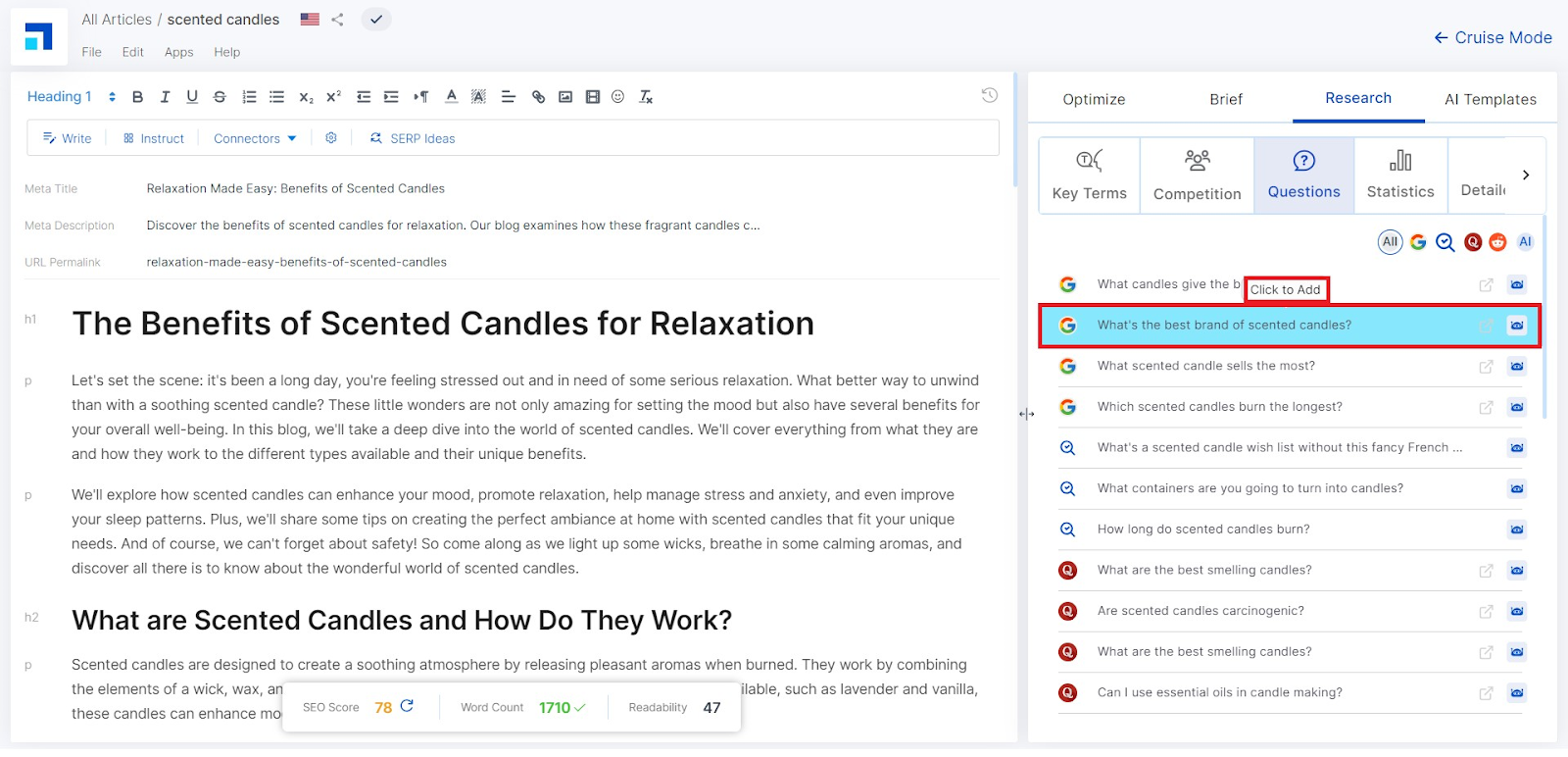Viewport: 1568px width, 757px height.
Task: Click the panel resize handle between editor and sidebar
Action: tap(1026, 415)
